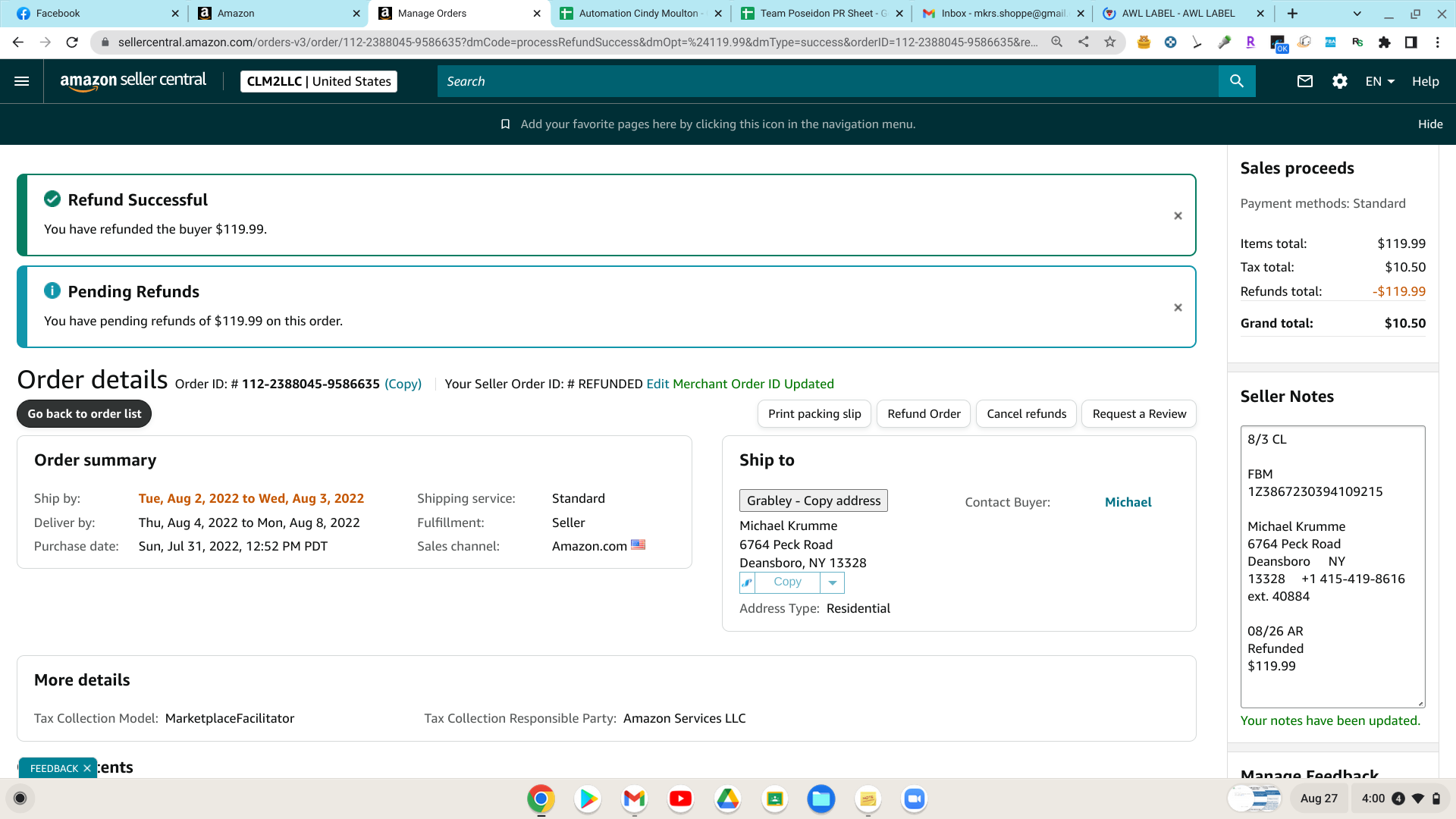Switch to the Automation Cindy Moulton tab
The height and width of the screenshot is (819, 1456).
641,14
